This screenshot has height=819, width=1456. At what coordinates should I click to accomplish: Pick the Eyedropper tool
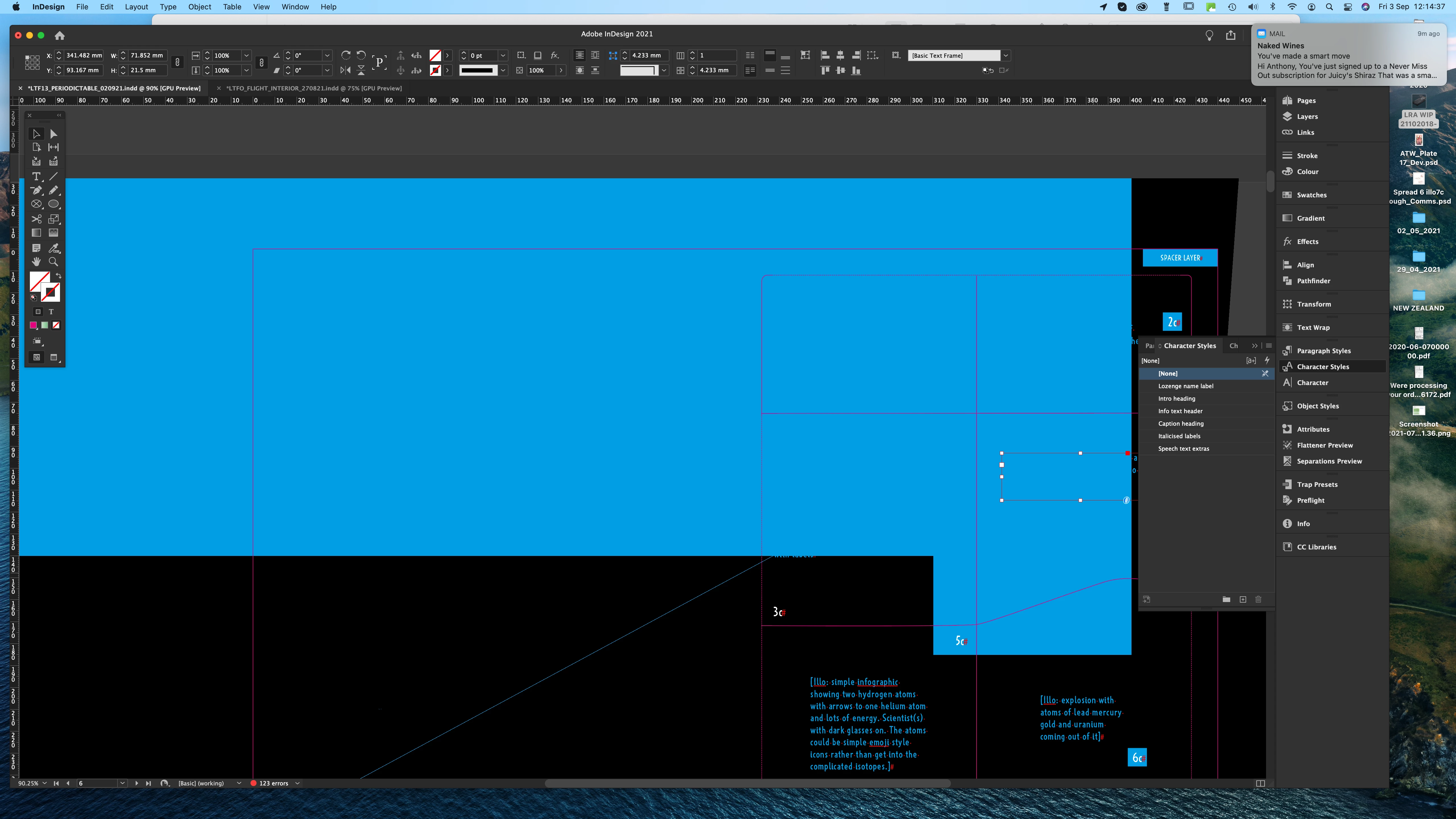click(x=54, y=248)
